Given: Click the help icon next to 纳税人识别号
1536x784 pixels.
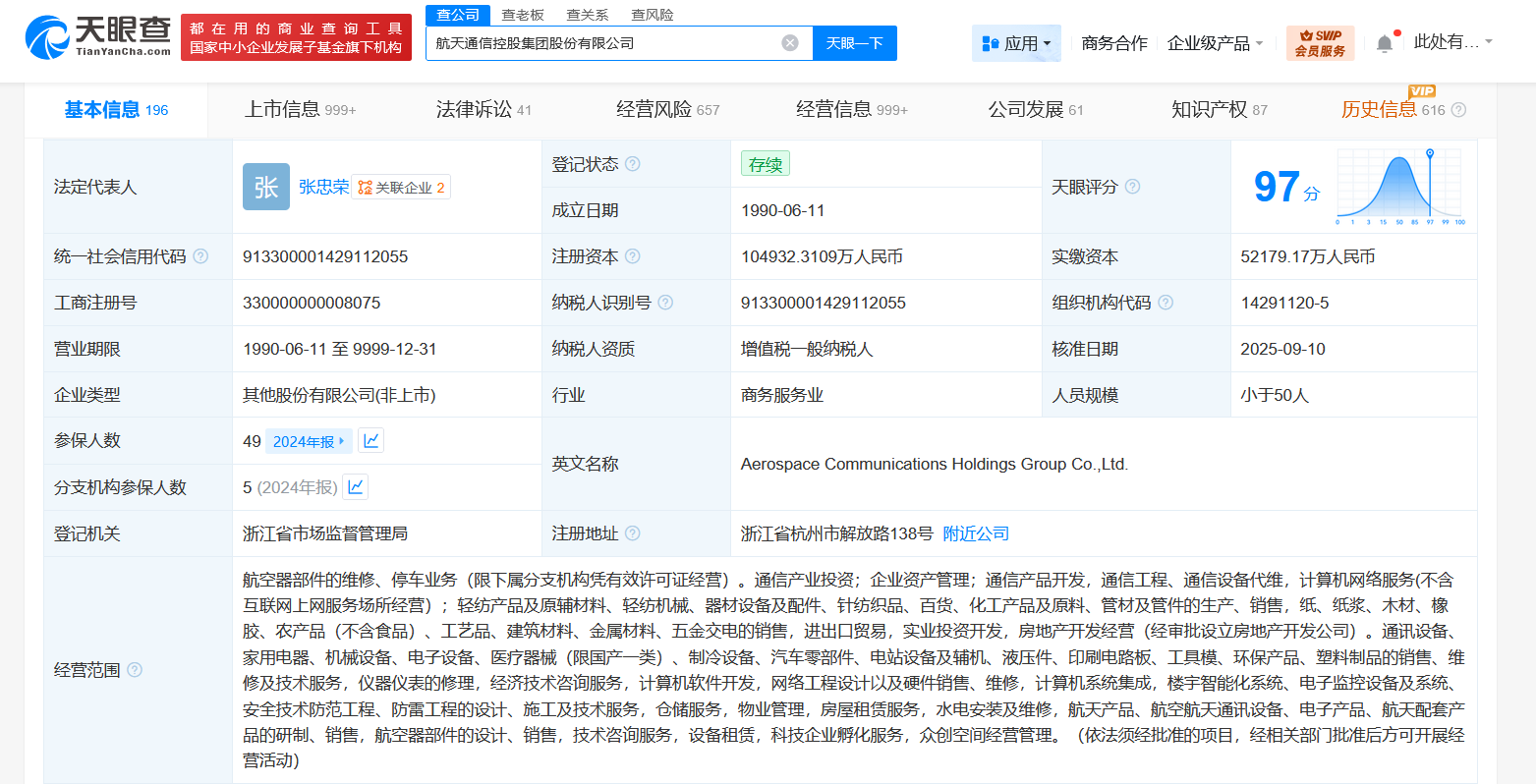Looking at the screenshot, I should tap(666, 303).
